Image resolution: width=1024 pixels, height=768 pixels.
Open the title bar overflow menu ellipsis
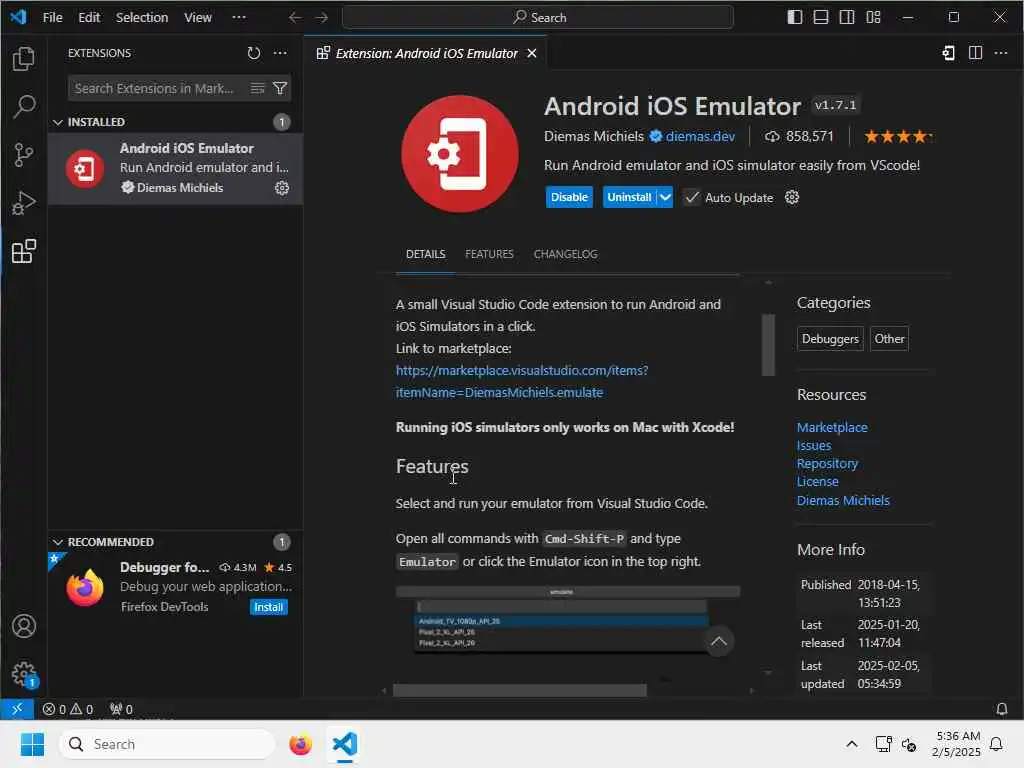[x=239, y=18]
